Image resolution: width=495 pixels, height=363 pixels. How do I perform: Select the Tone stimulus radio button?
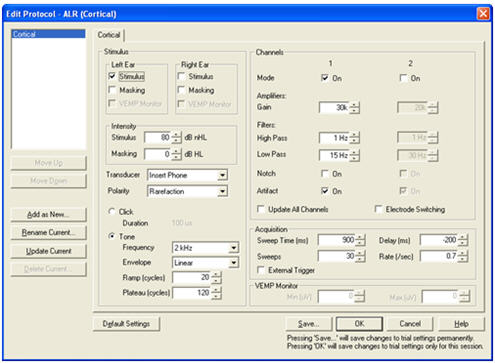pos(112,236)
